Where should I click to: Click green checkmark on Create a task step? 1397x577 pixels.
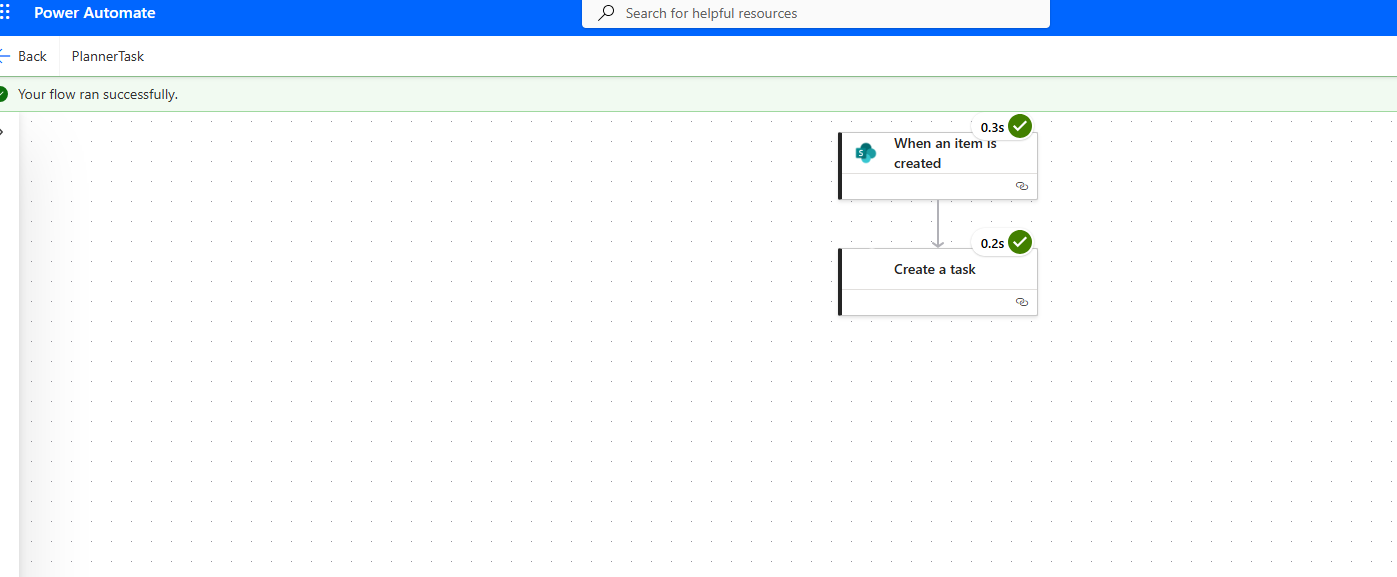coord(1019,243)
